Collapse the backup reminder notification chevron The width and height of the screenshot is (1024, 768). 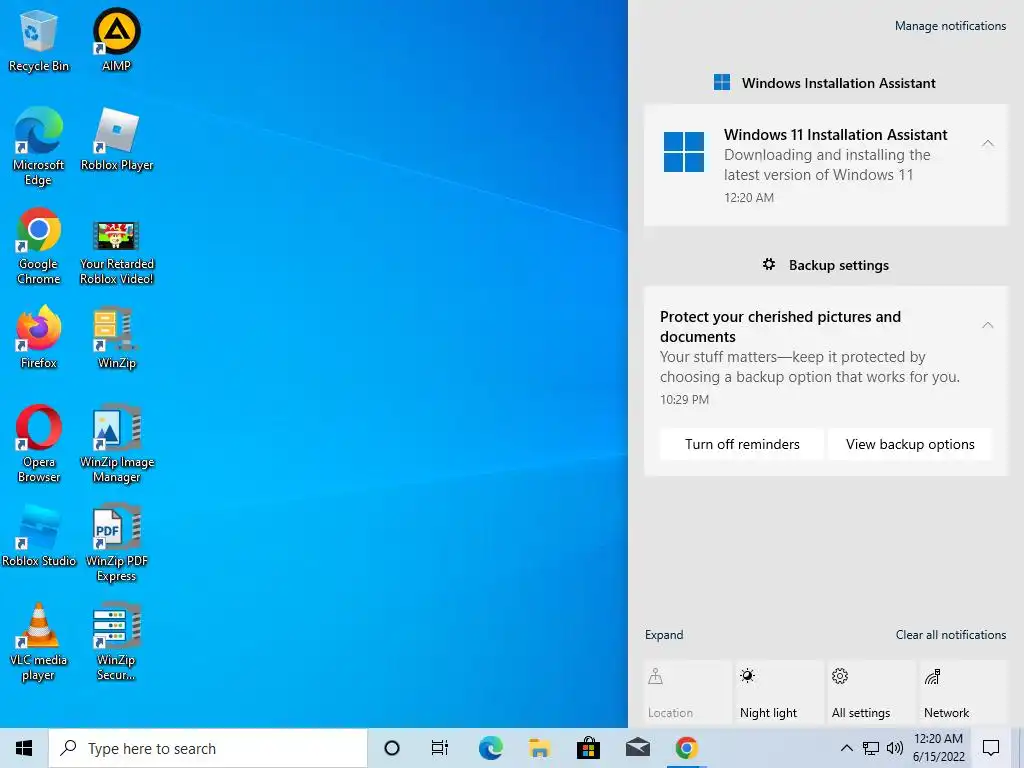[988, 325]
